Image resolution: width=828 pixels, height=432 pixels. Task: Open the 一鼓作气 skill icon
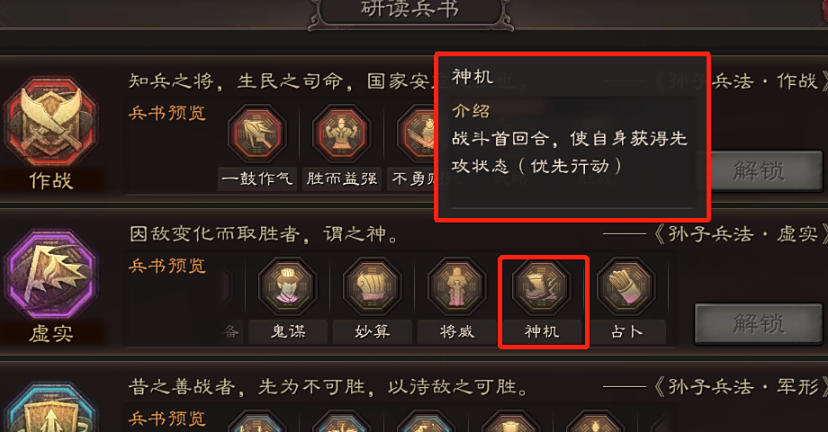[257, 134]
